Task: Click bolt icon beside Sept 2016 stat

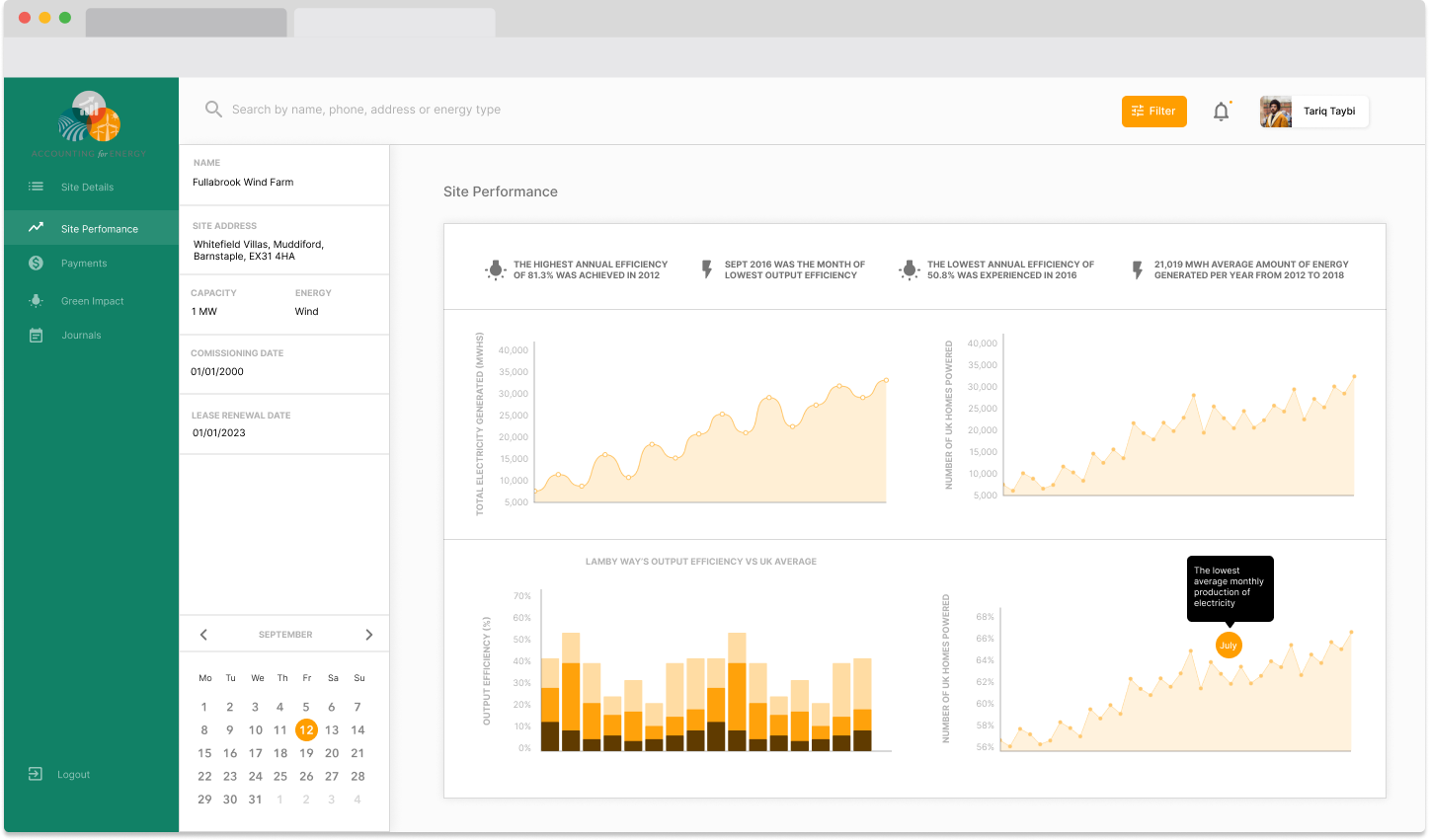Action: (x=707, y=269)
